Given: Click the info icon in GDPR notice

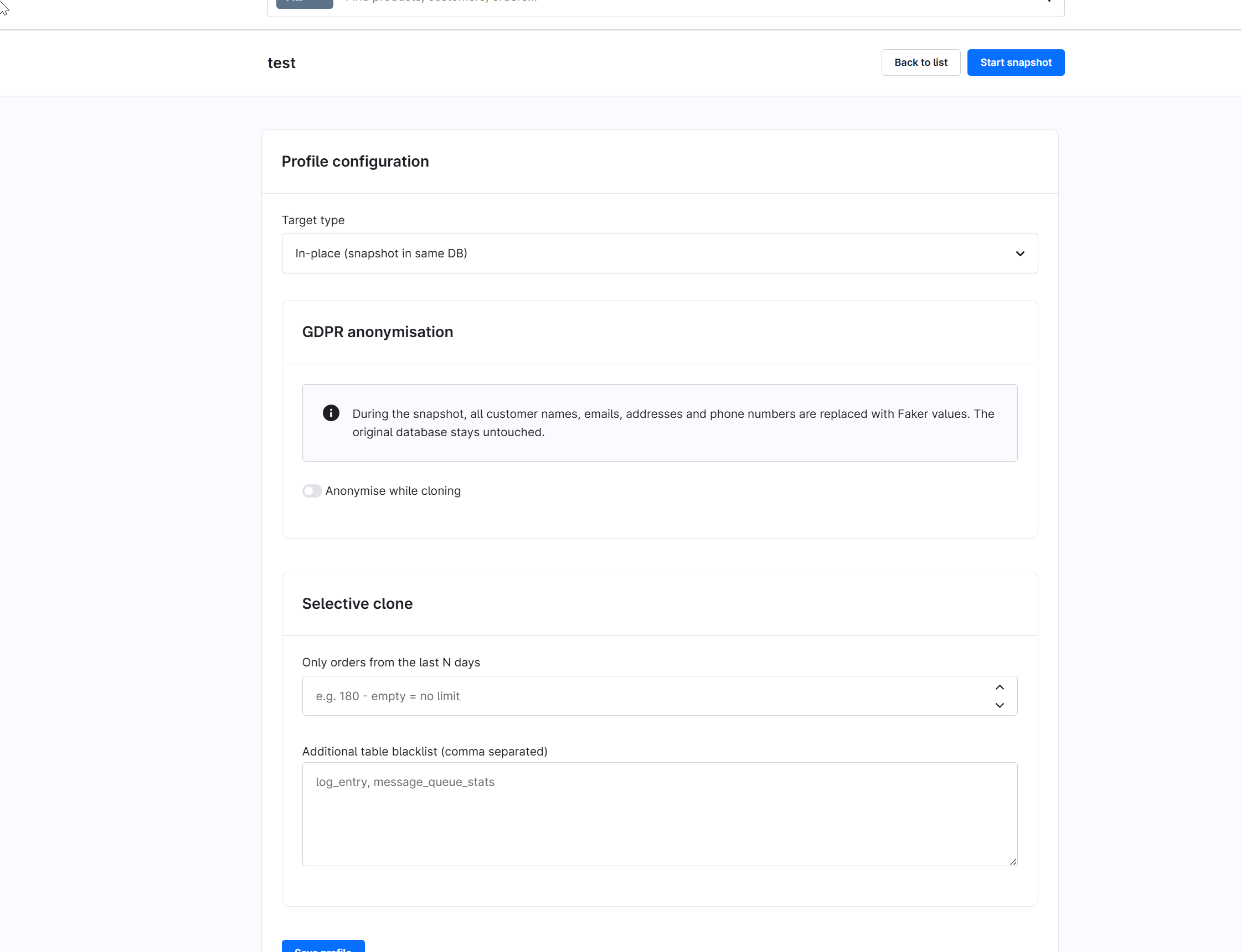Looking at the screenshot, I should (x=331, y=413).
